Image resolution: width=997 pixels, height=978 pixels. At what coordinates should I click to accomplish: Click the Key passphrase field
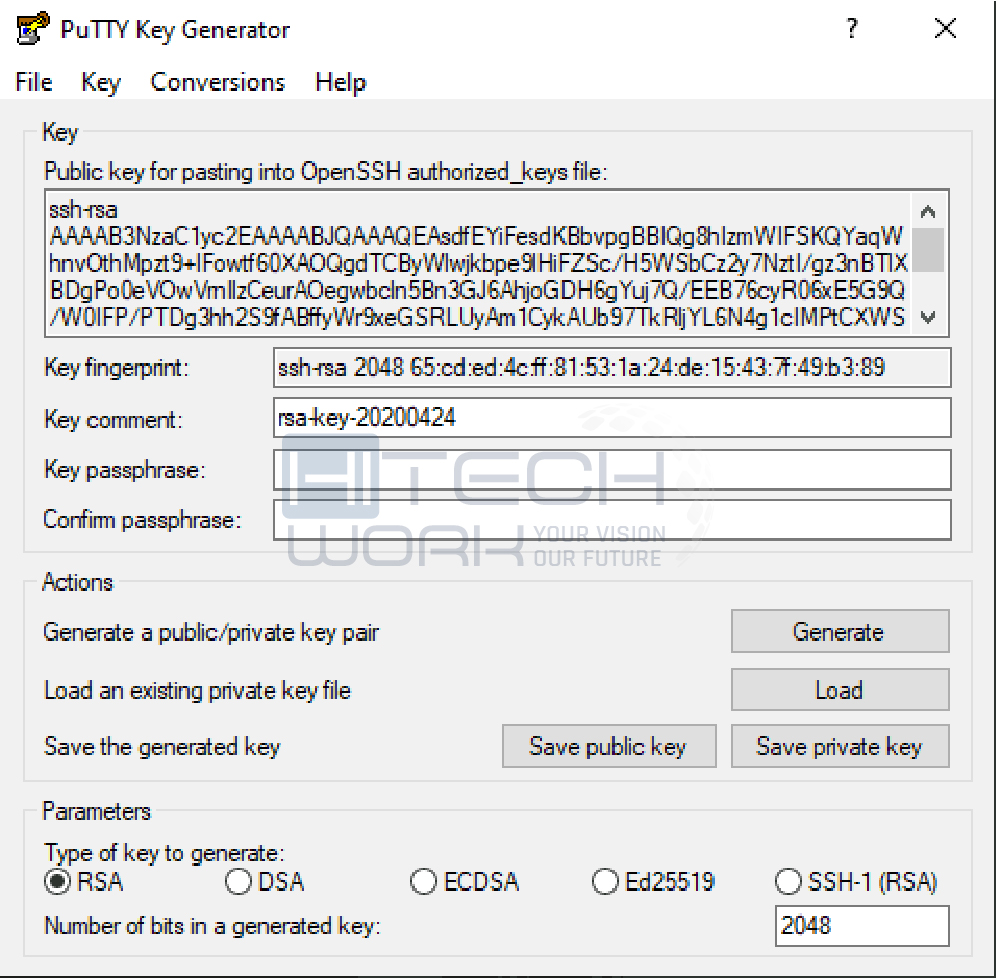(612, 470)
